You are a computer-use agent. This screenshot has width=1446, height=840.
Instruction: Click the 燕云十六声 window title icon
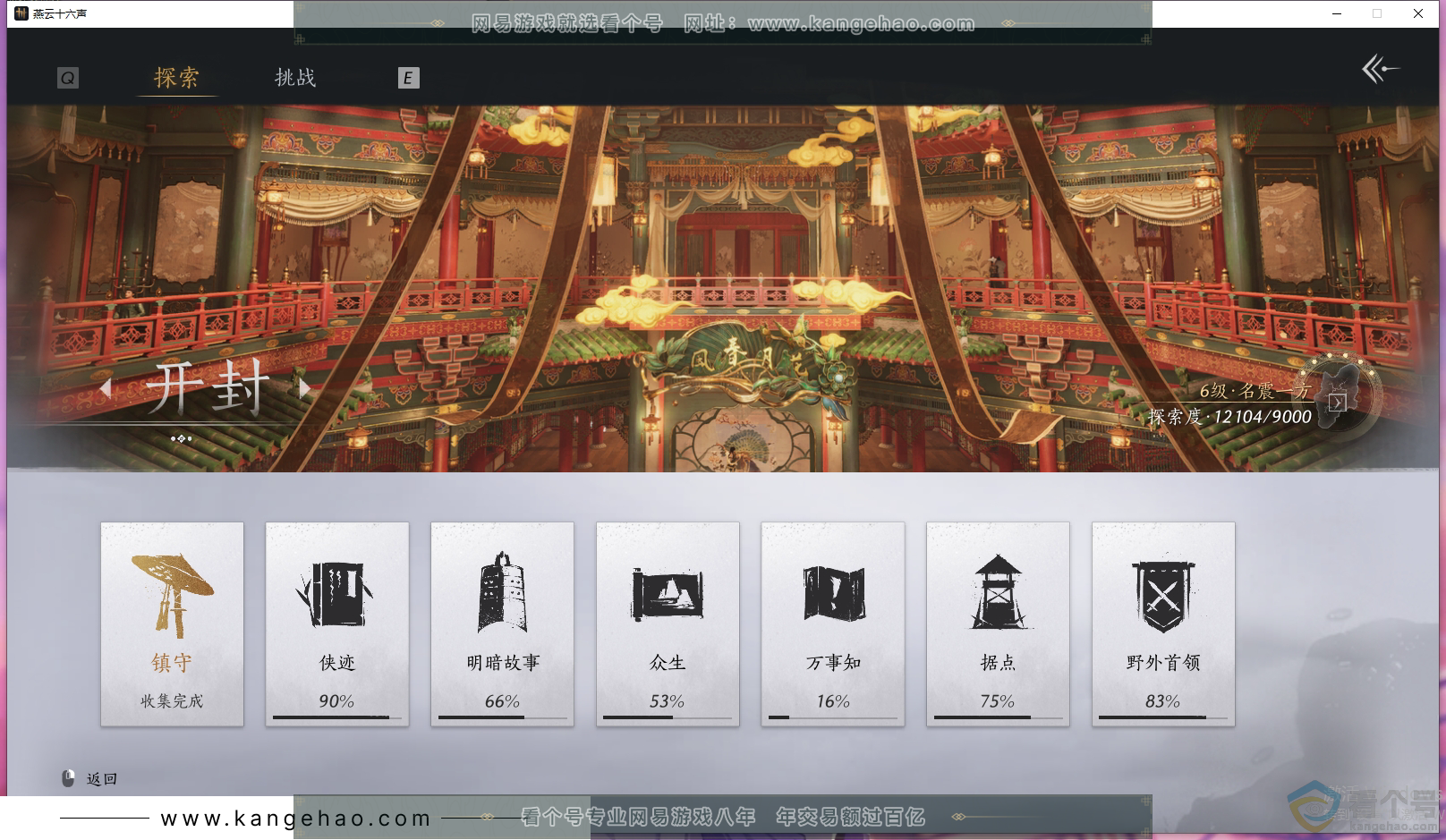(x=21, y=13)
